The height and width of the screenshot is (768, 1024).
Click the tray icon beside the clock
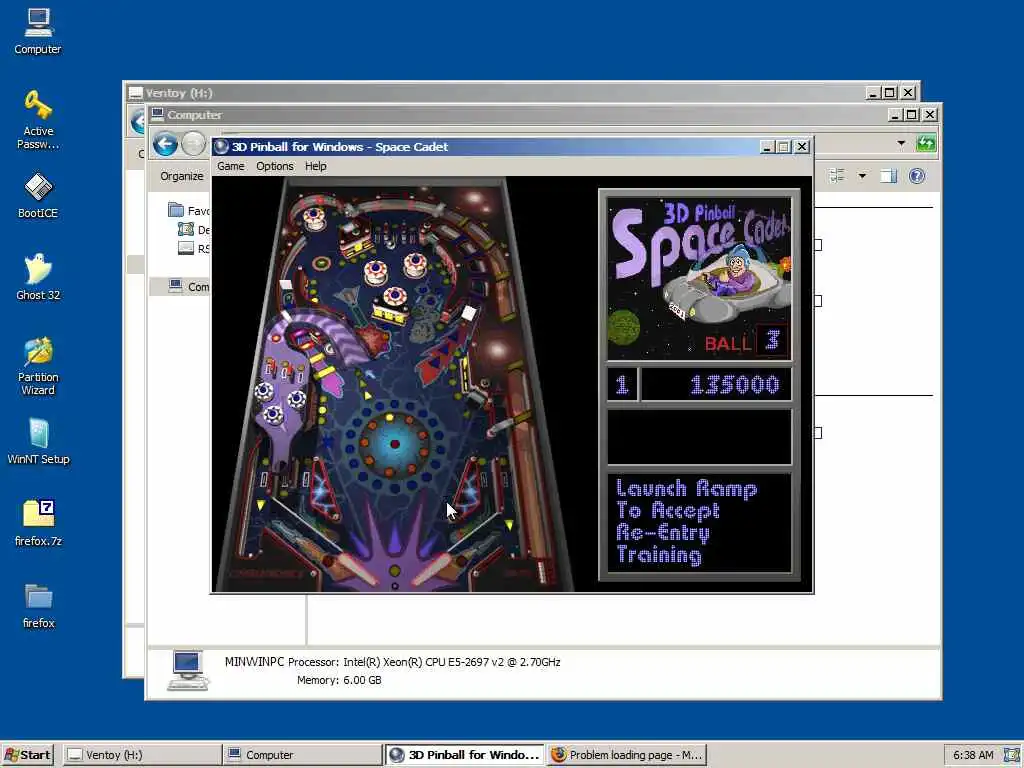(1012, 755)
